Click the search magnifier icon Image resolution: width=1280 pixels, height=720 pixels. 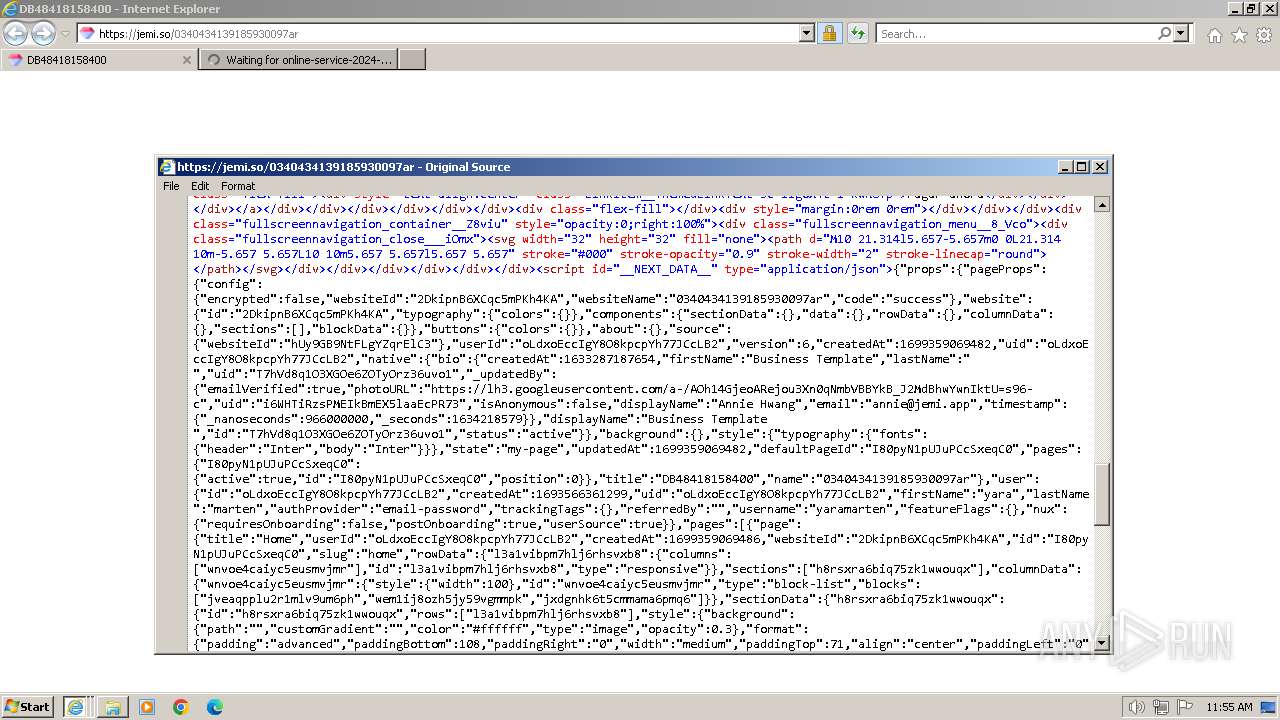coord(1164,33)
